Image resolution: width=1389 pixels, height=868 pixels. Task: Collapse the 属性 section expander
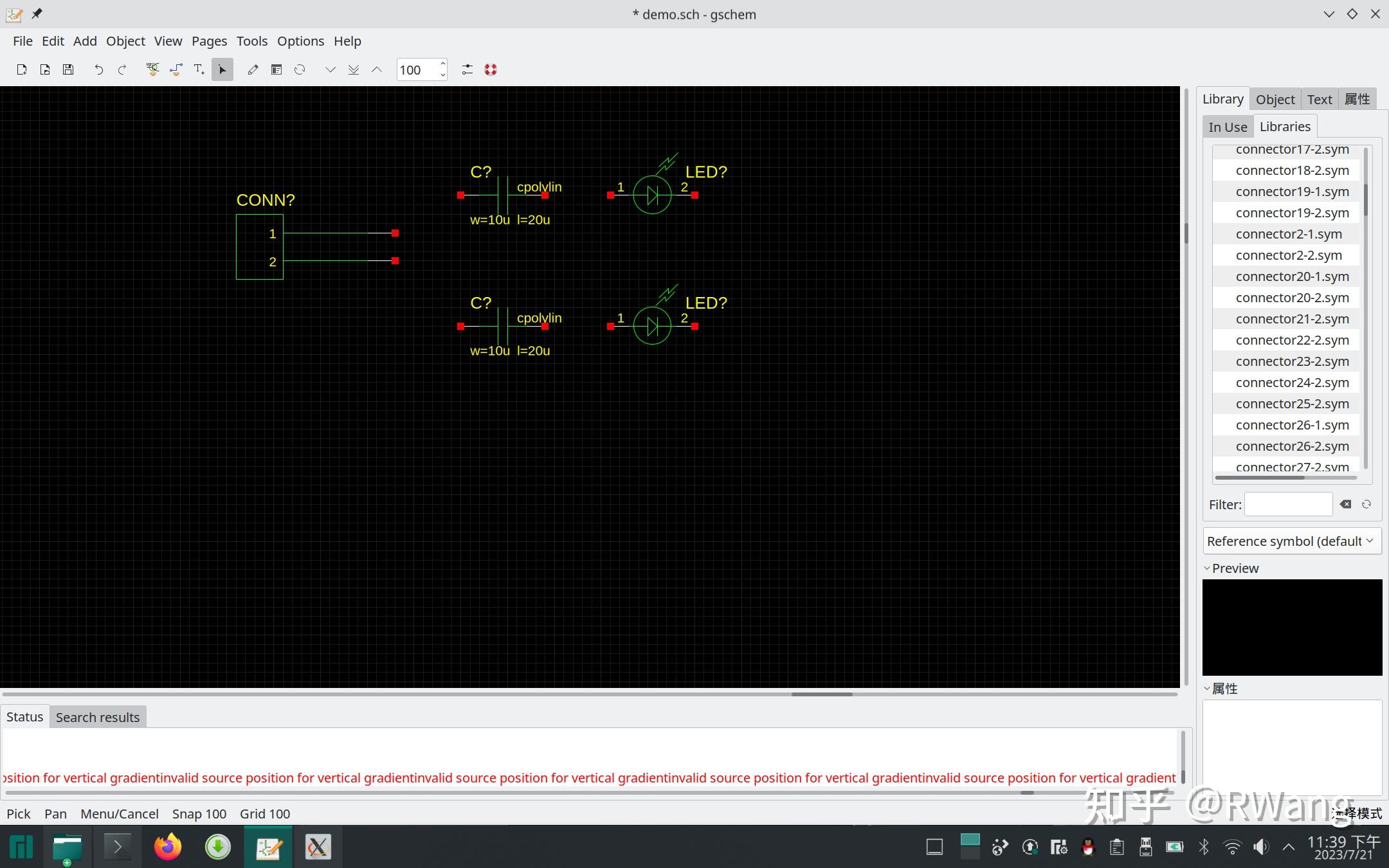coord(1207,689)
